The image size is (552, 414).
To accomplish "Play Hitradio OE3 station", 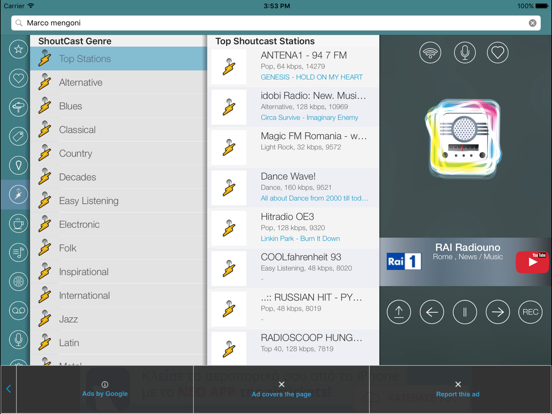I will 294,228.
